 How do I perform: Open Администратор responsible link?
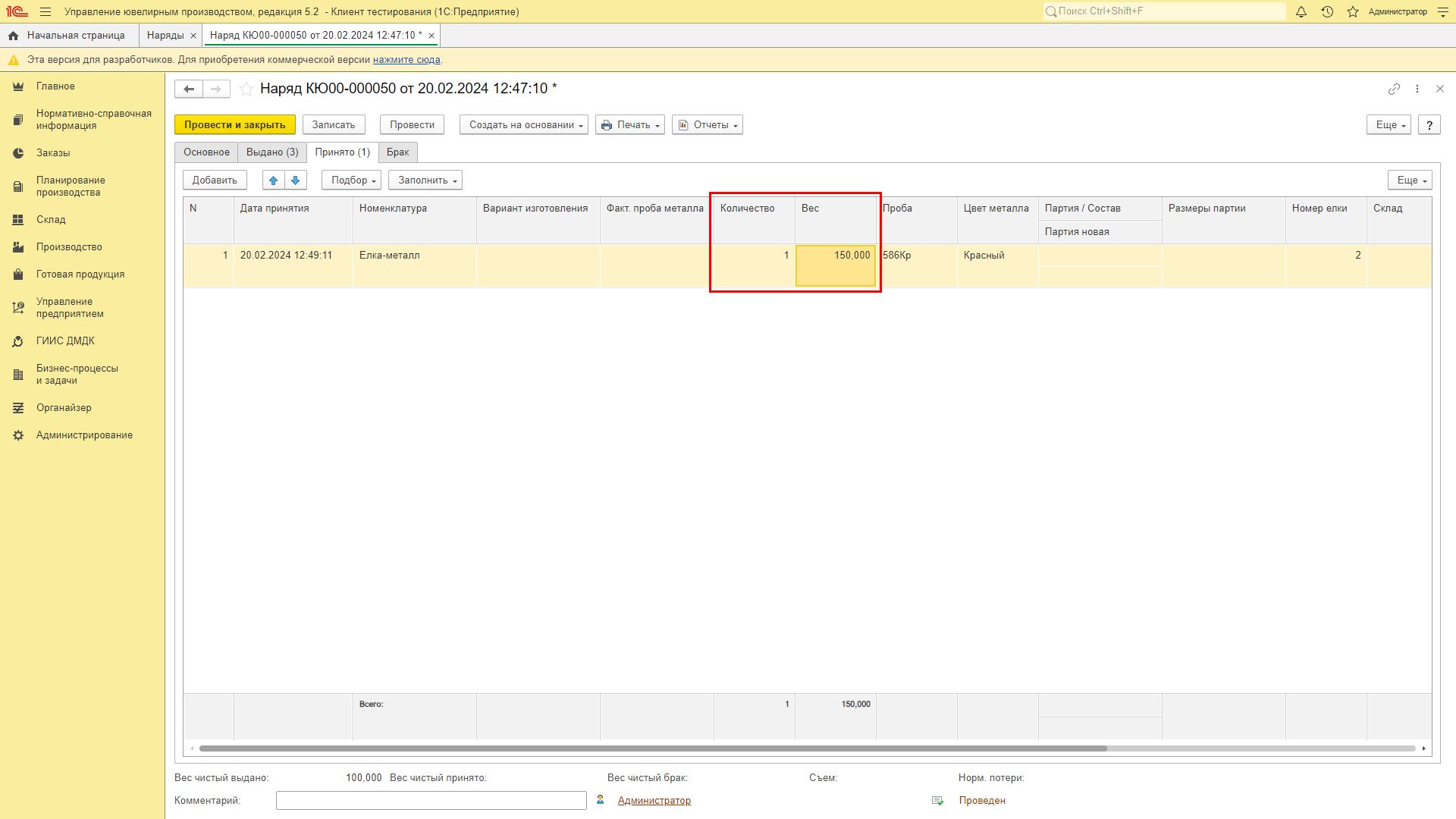click(x=654, y=801)
